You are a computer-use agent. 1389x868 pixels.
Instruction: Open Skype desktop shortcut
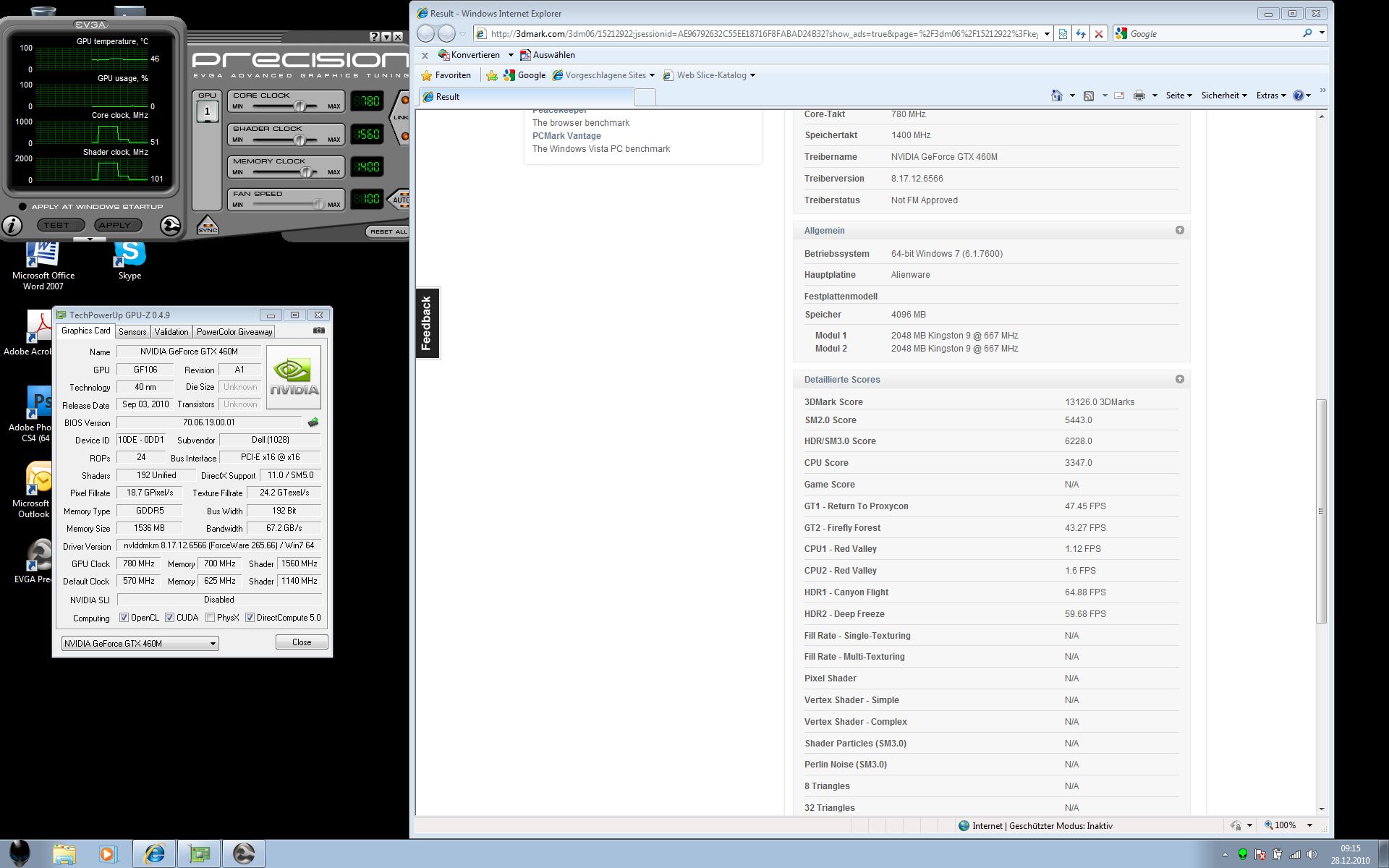[x=130, y=260]
